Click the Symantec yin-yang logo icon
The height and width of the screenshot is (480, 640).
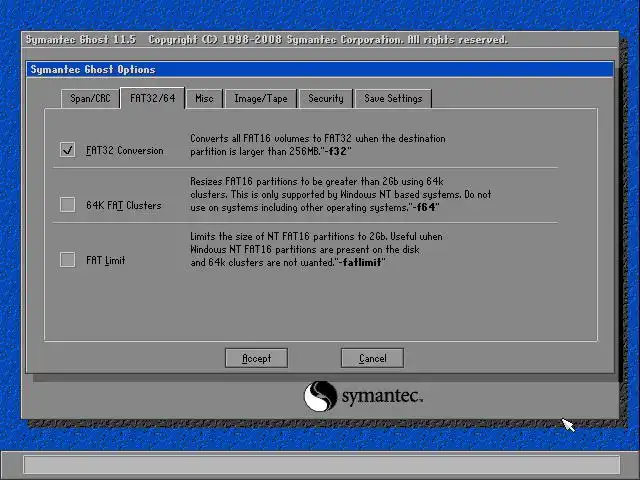[x=320, y=396]
